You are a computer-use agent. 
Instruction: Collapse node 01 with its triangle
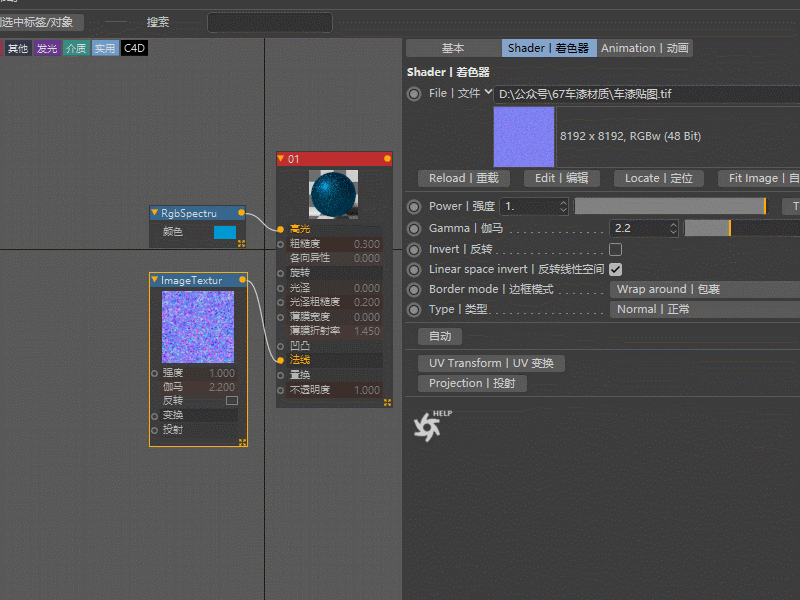281,159
